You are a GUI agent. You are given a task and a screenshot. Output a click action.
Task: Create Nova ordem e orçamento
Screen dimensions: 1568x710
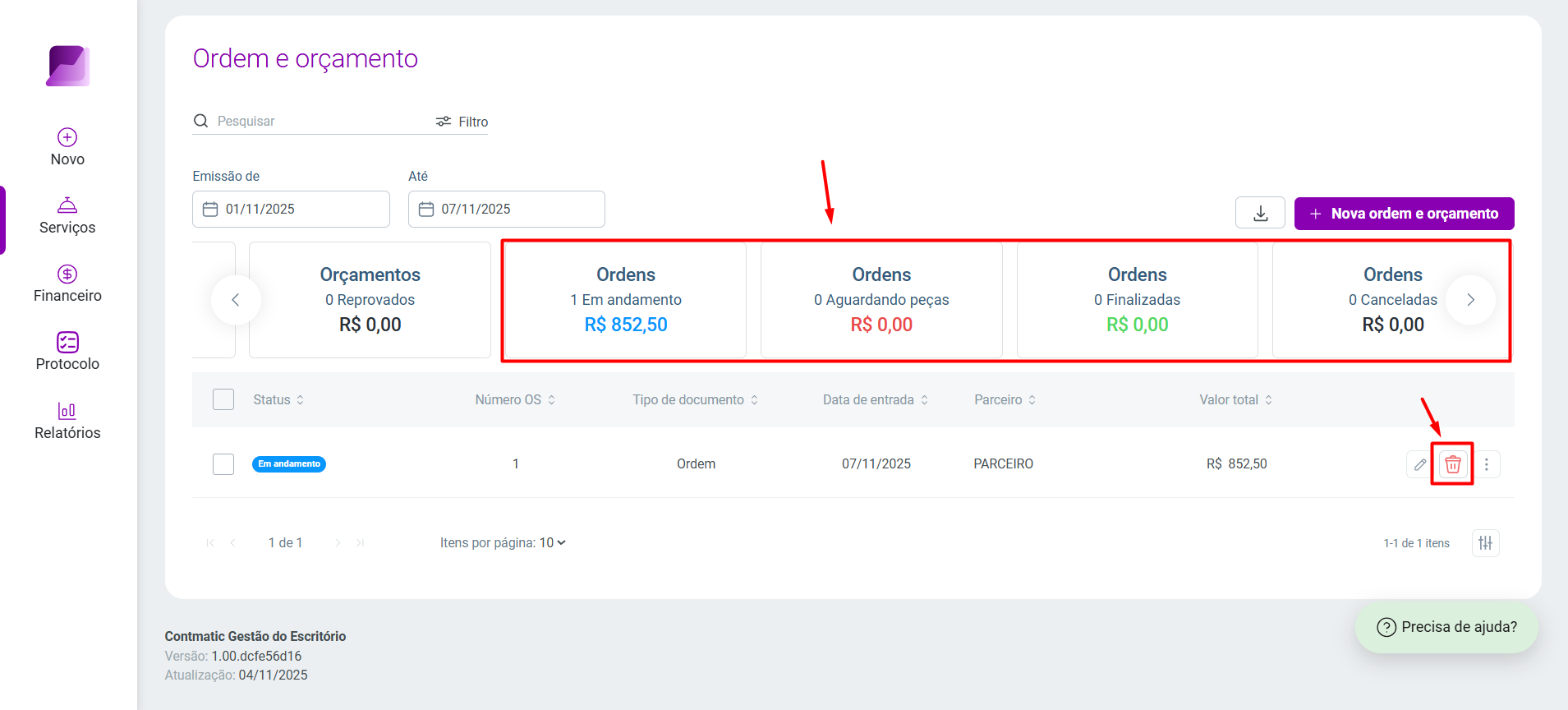point(1404,214)
